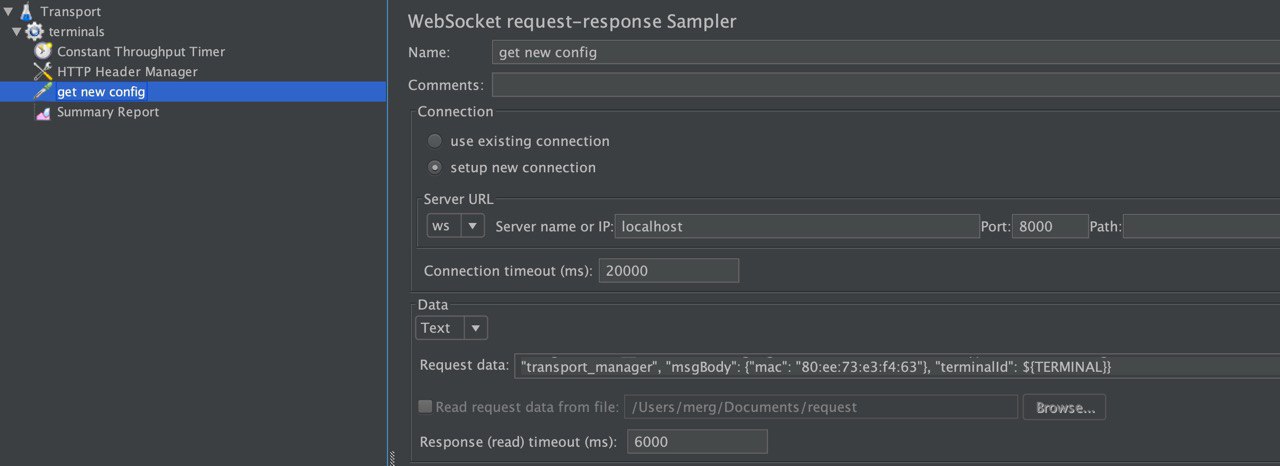Click the get new config sampler icon

click(43, 91)
